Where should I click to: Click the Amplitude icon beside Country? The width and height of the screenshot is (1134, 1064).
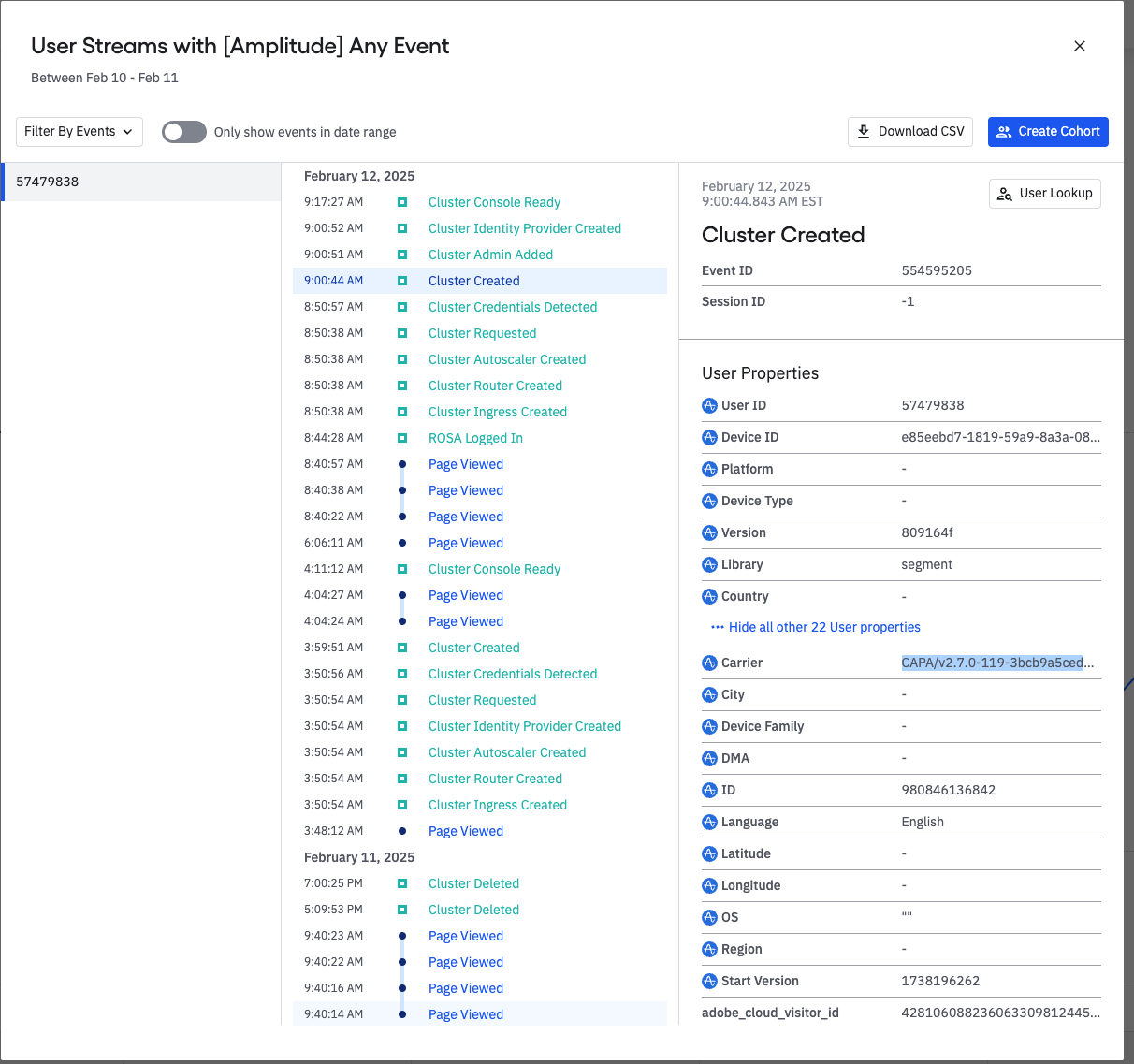[709, 596]
